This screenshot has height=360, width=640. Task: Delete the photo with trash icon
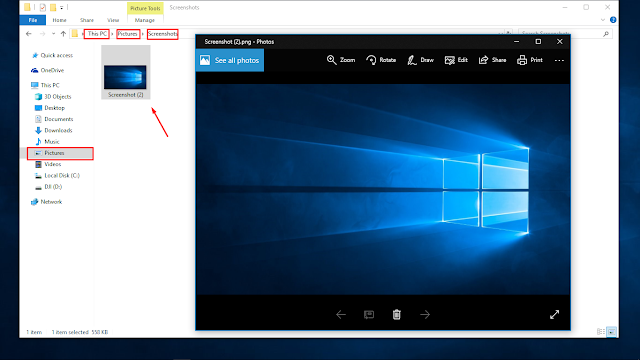(x=397, y=315)
